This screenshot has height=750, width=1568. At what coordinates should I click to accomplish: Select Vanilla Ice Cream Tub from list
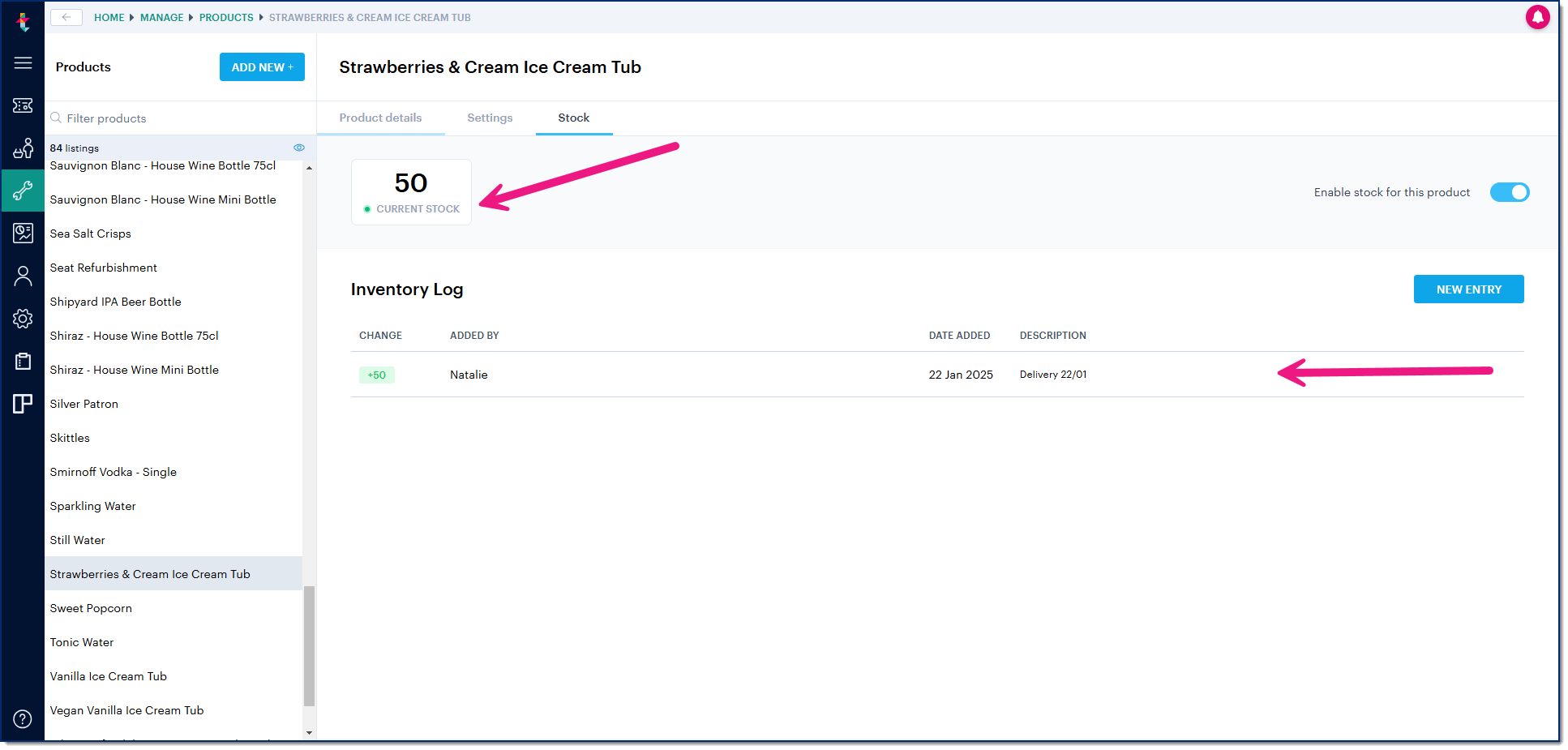(108, 675)
